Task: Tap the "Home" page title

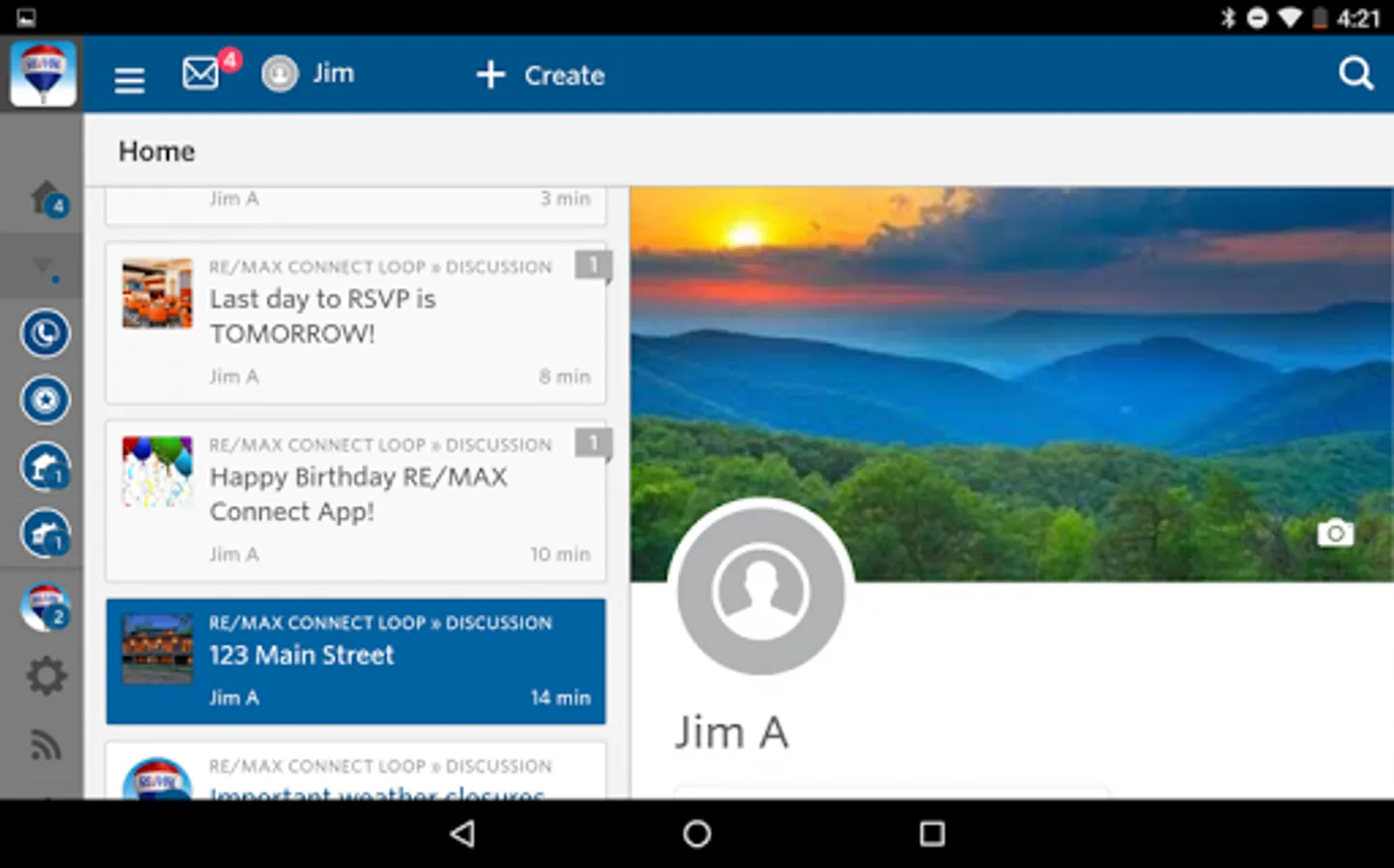Action: point(156,151)
